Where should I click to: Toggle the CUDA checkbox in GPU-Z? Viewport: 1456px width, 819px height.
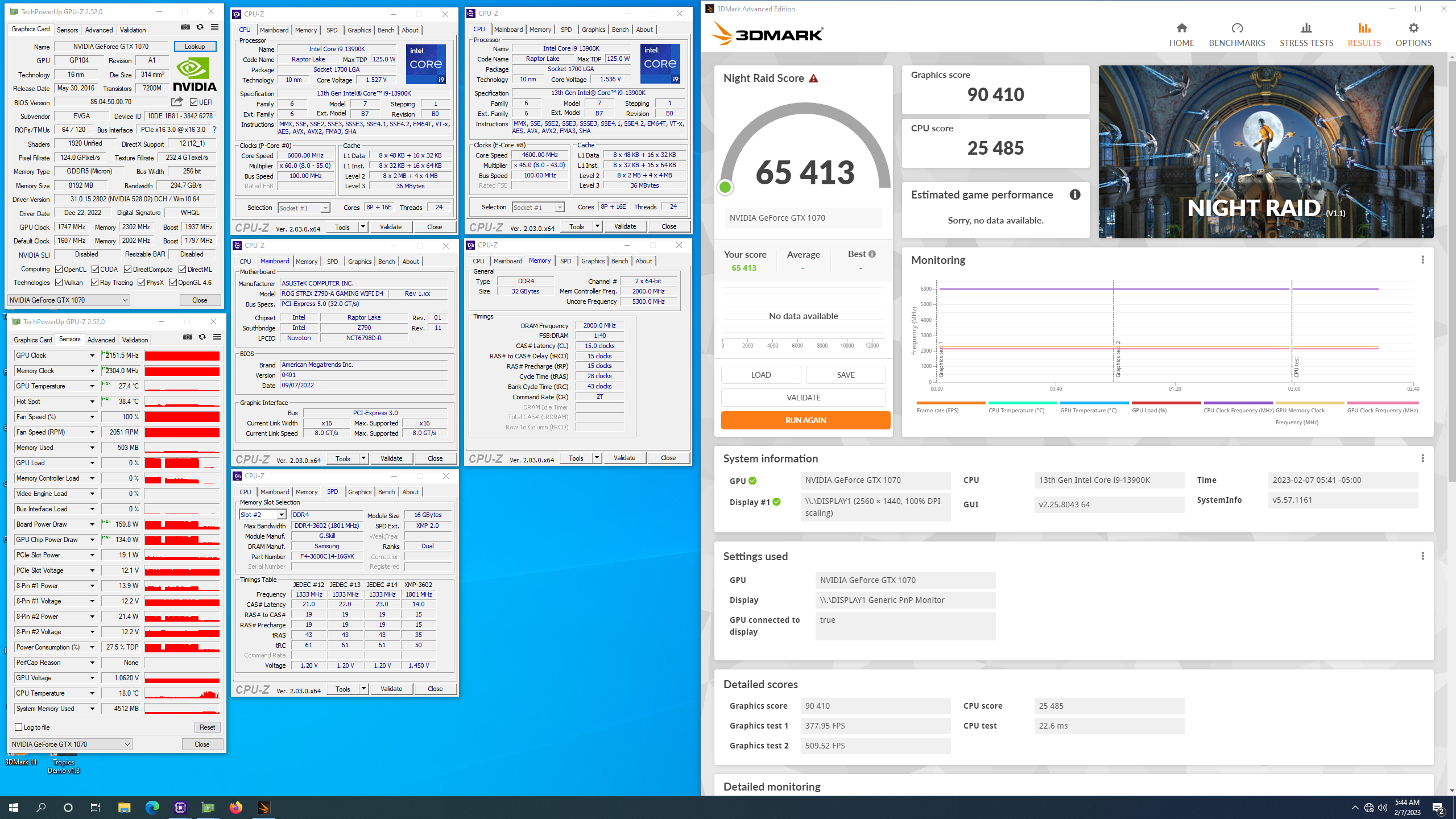click(x=95, y=270)
